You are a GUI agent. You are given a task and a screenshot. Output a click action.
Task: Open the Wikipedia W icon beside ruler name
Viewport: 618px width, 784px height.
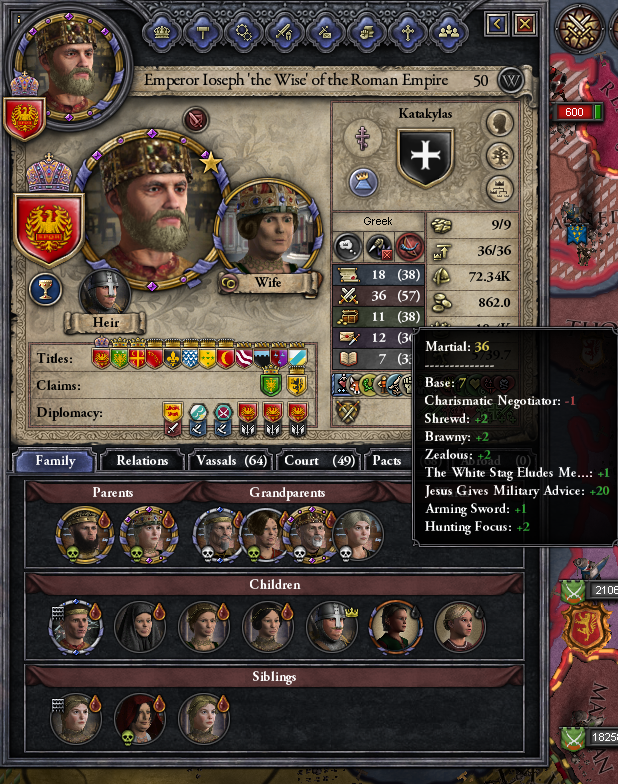[511, 80]
